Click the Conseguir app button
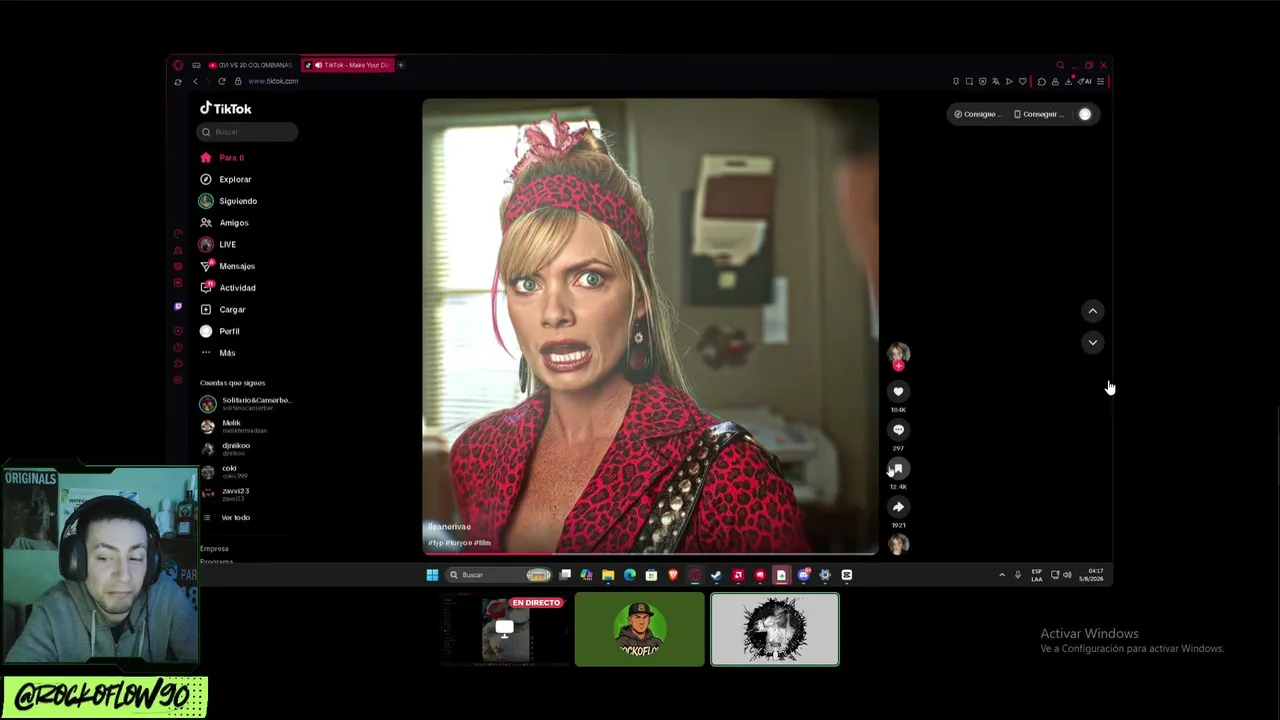The image size is (1280, 720). 1038,114
